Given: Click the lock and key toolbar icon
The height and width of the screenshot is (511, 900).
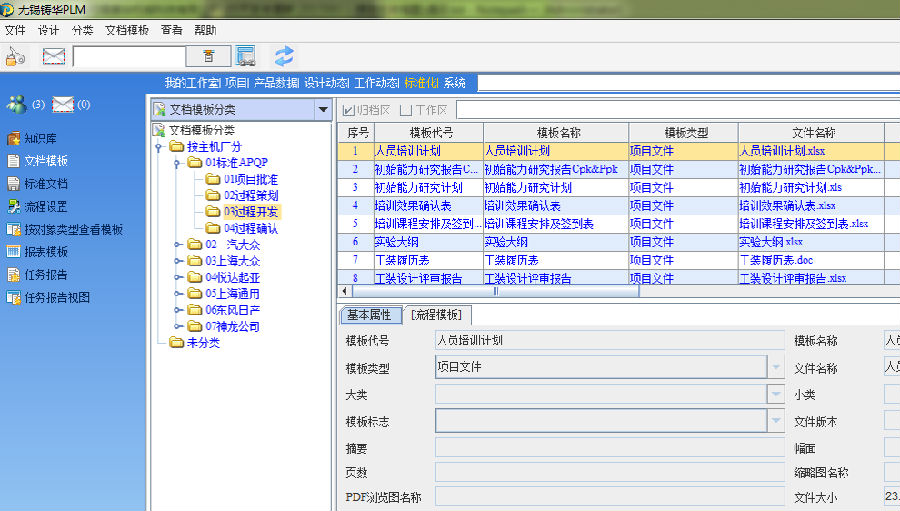Looking at the screenshot, I should 15,56.
